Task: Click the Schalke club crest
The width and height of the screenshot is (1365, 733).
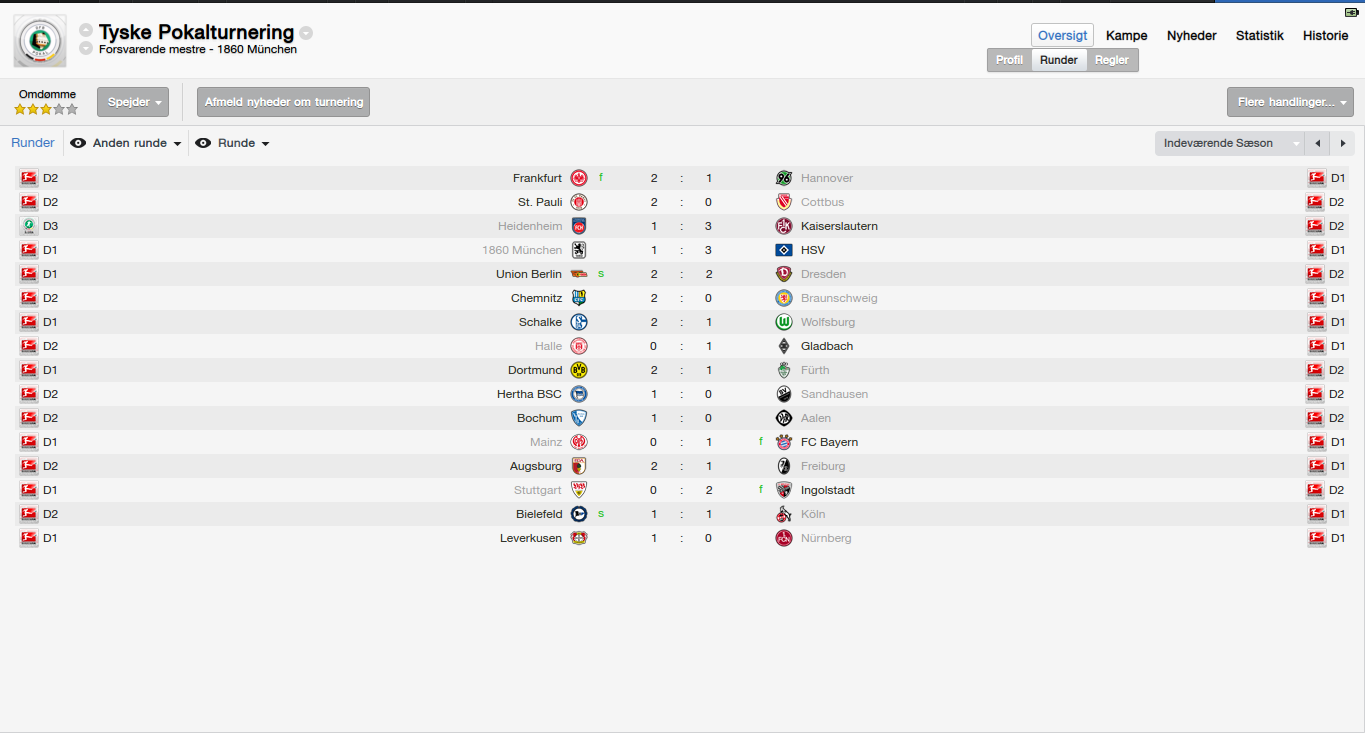Action: (578, 322)
